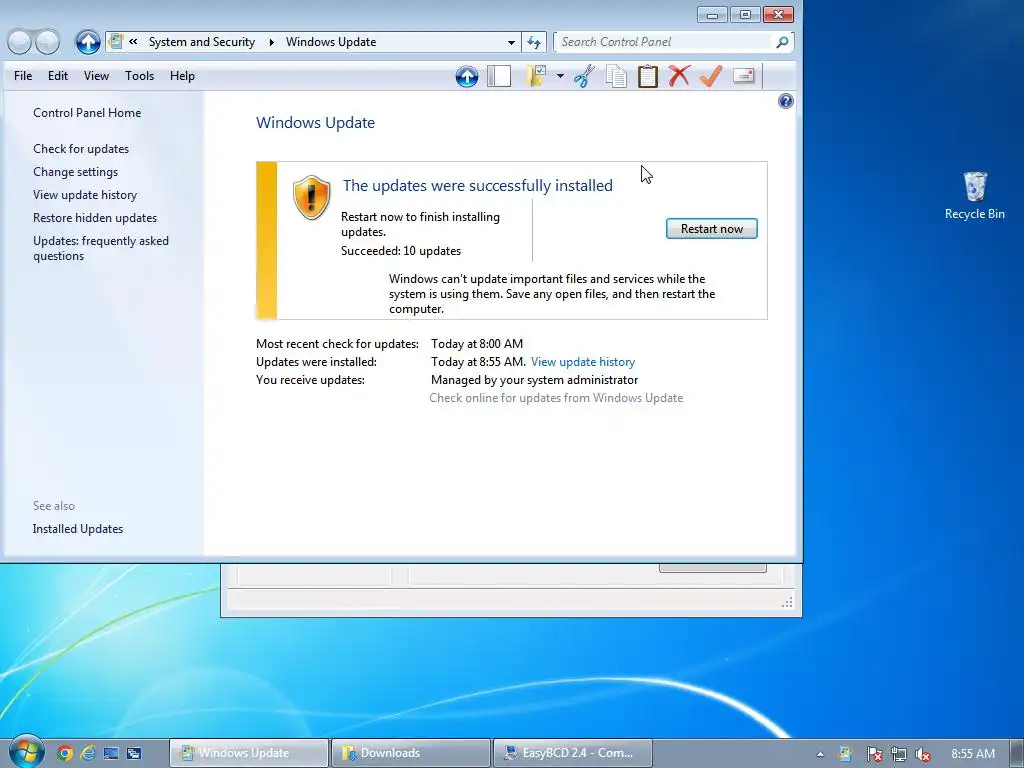This screenshot has height=768, width=1024.
Task: Open View update history in sidebar
Action: [85, 195]
